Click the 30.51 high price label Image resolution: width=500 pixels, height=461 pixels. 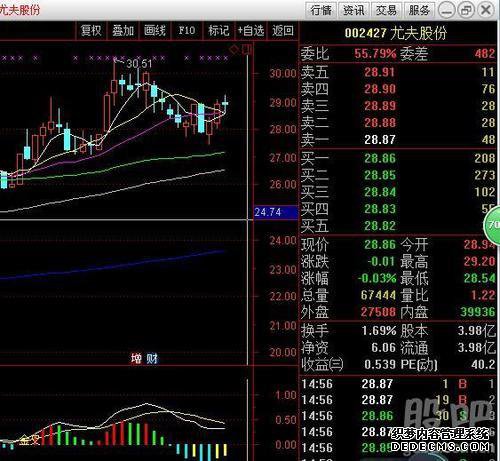click(139, 63)
